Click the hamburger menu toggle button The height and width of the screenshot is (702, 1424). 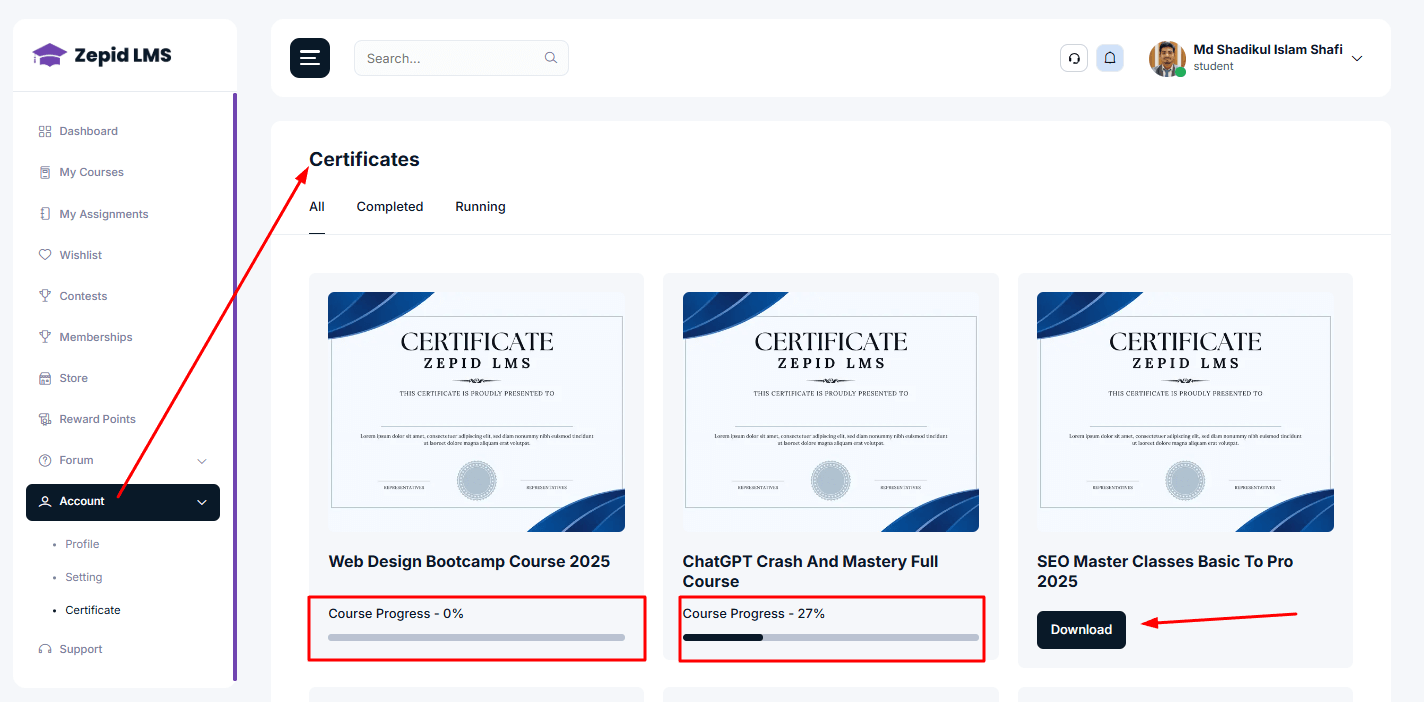click(310, 58)
